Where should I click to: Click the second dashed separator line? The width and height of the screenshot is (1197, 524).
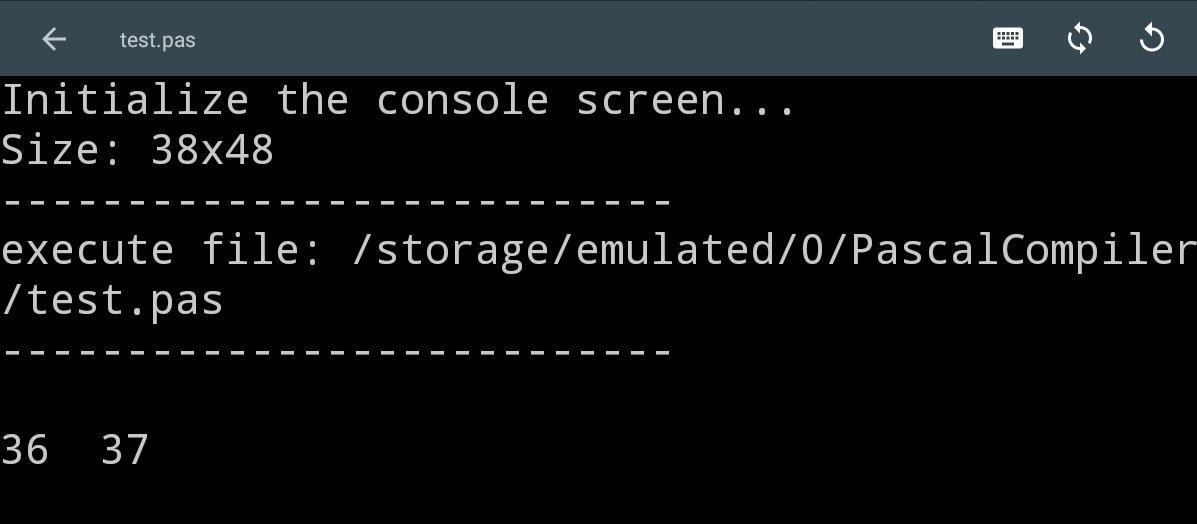pos(336,351)
